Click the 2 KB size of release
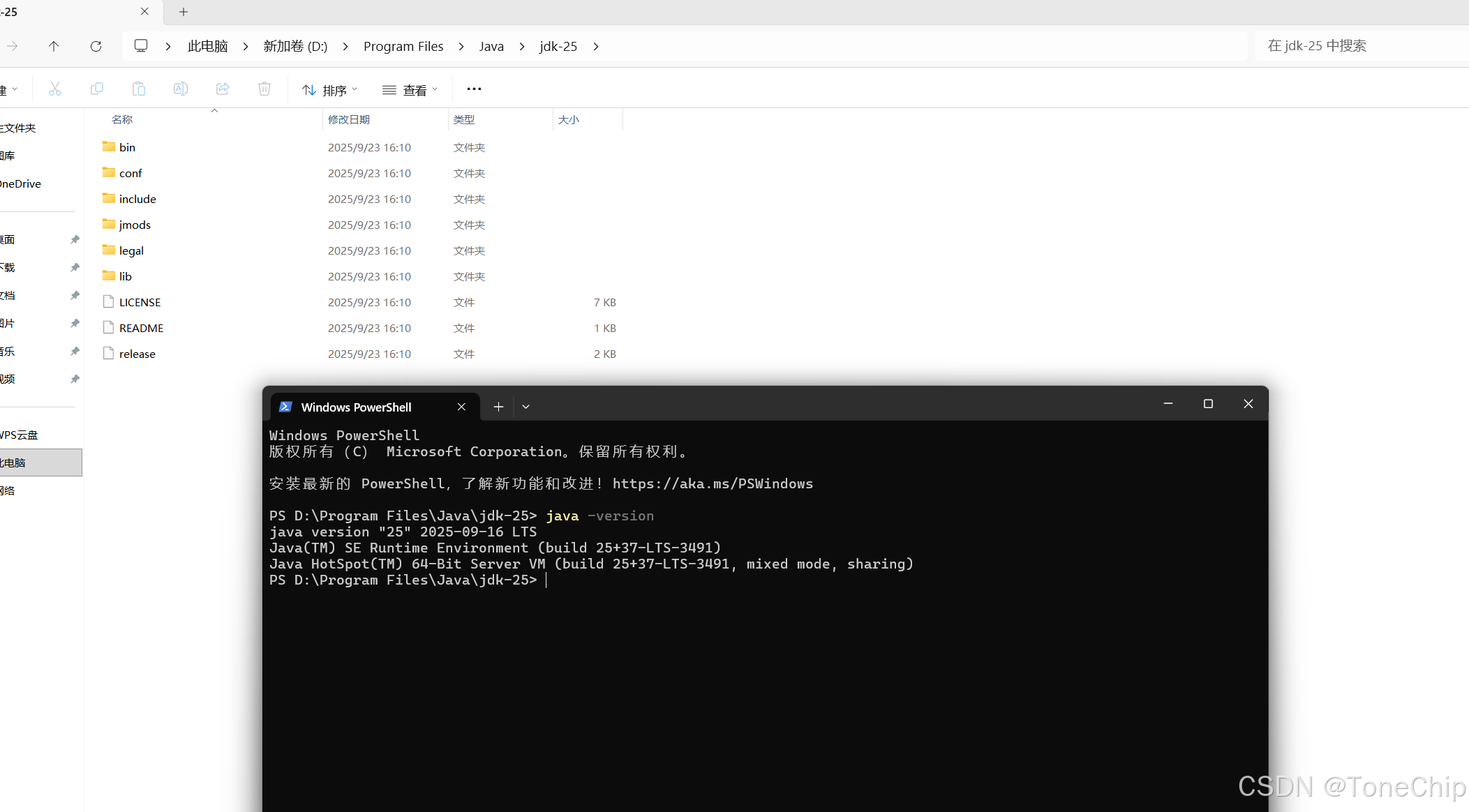Image resolution: width=1469 pixels, height=812 pixels. 604,354
